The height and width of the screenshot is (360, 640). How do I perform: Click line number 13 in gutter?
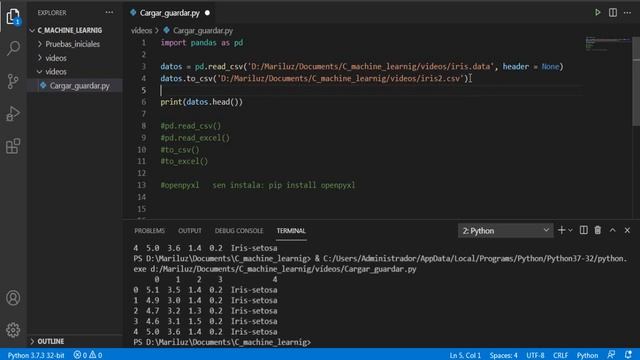click(x=141, y=185)
